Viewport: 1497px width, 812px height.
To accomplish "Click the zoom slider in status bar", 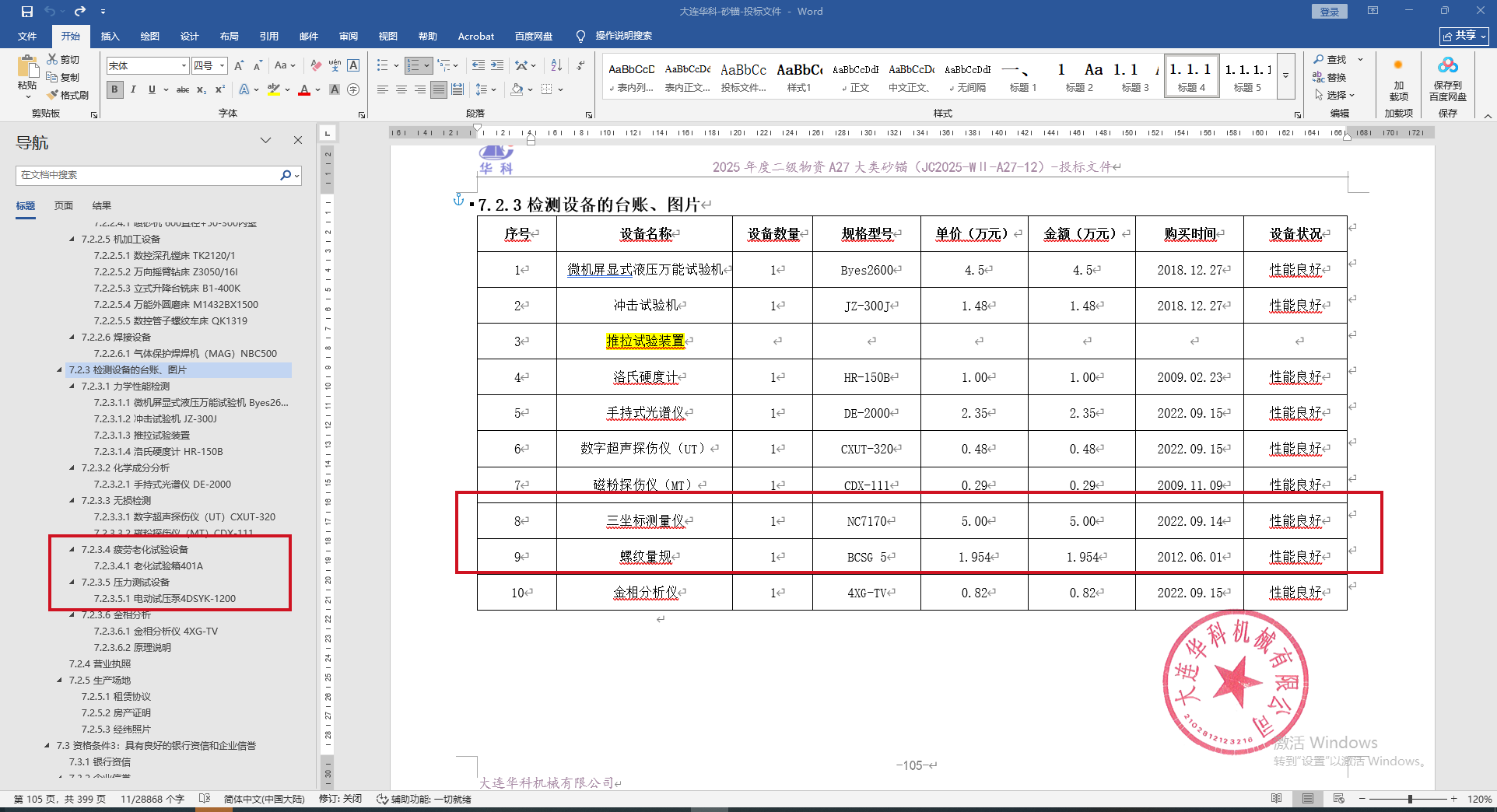I will point(1409,799).
